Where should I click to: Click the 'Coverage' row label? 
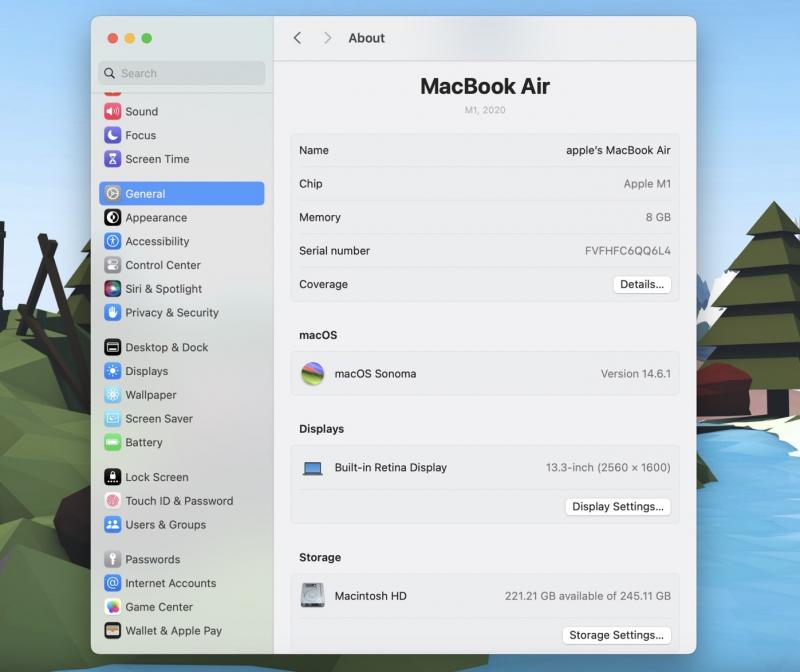323,284
